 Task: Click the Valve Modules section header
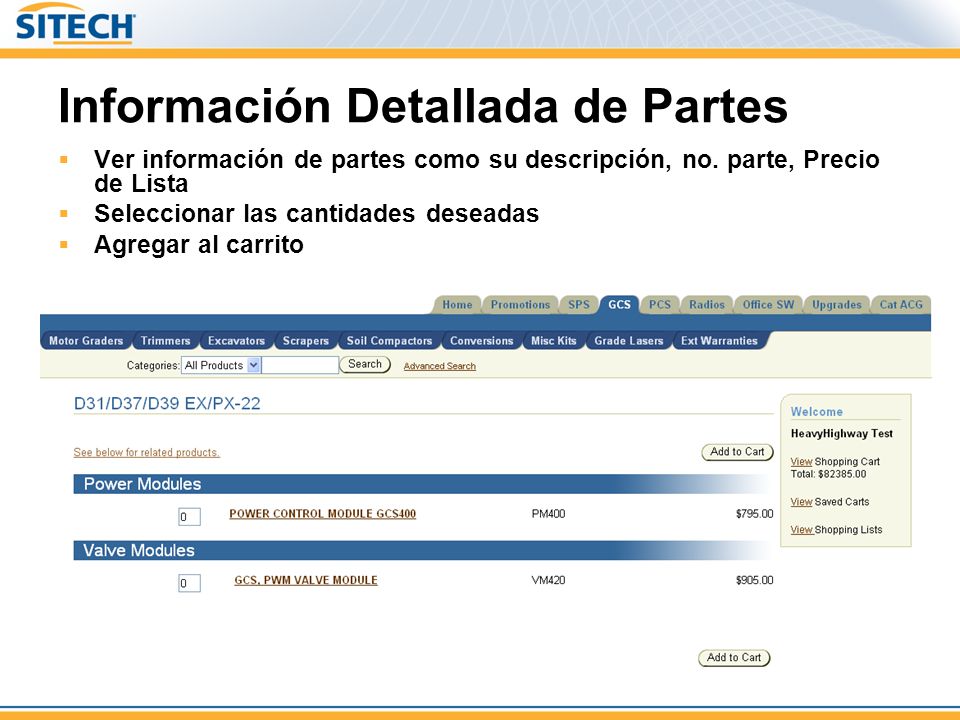[x=422, y=550]
